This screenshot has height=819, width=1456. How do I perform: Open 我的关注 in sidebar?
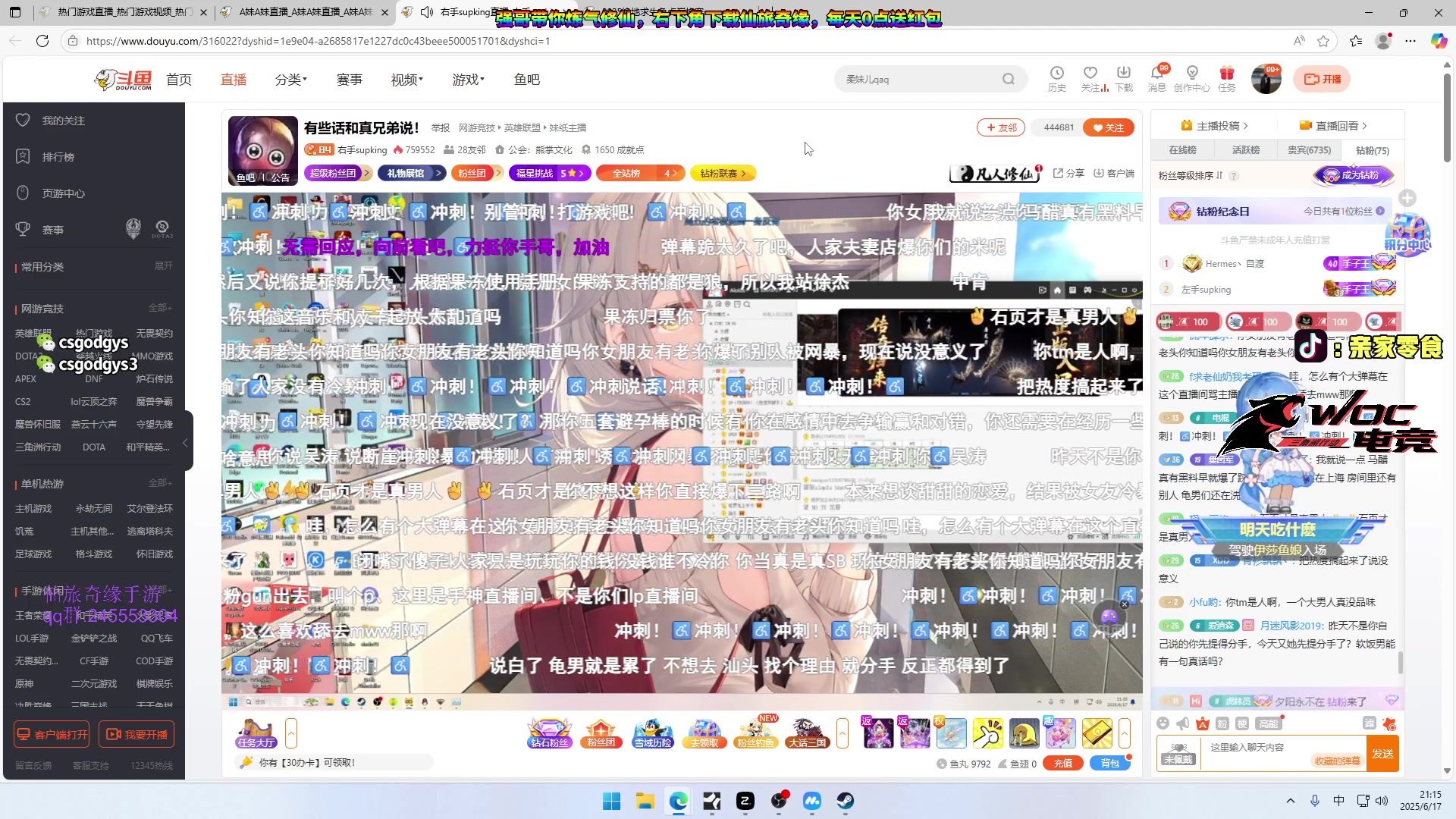(63, 121)
